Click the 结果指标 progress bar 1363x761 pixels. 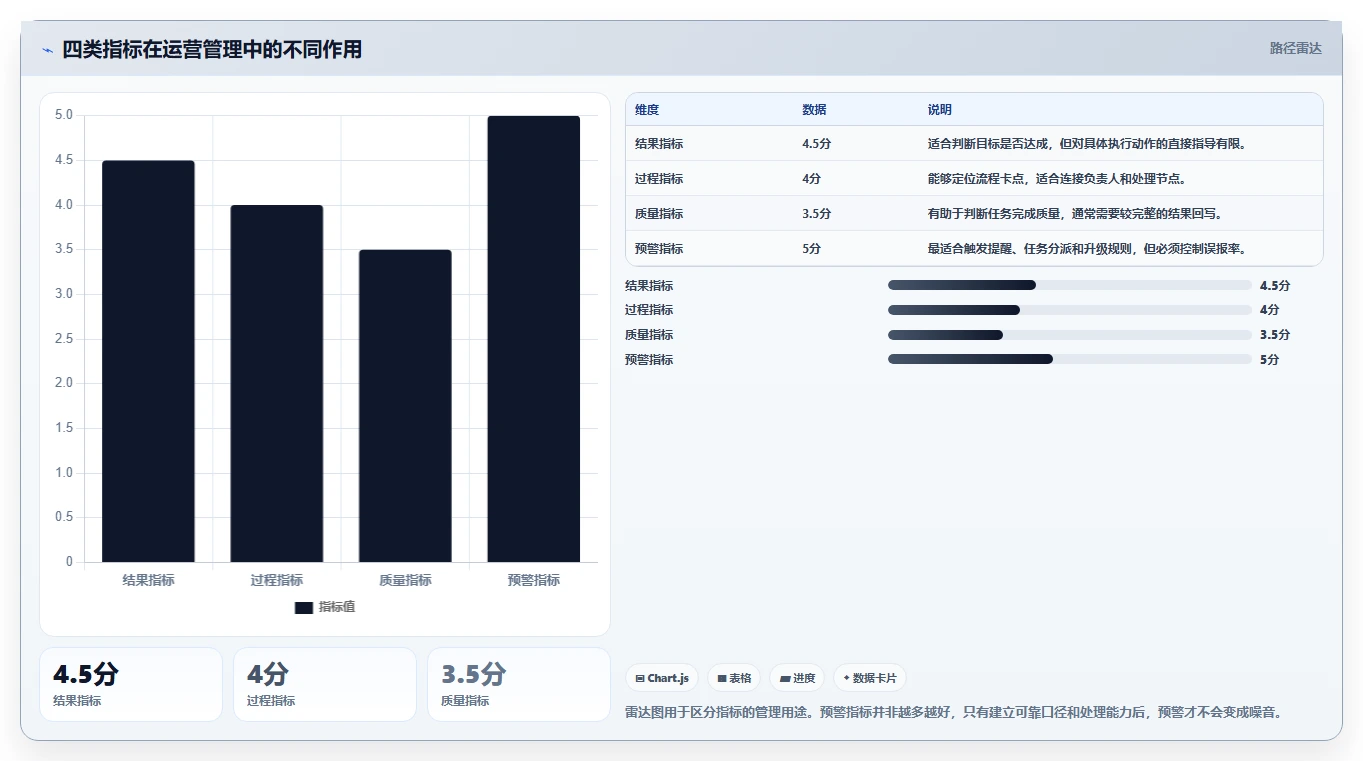point(1070,285)
